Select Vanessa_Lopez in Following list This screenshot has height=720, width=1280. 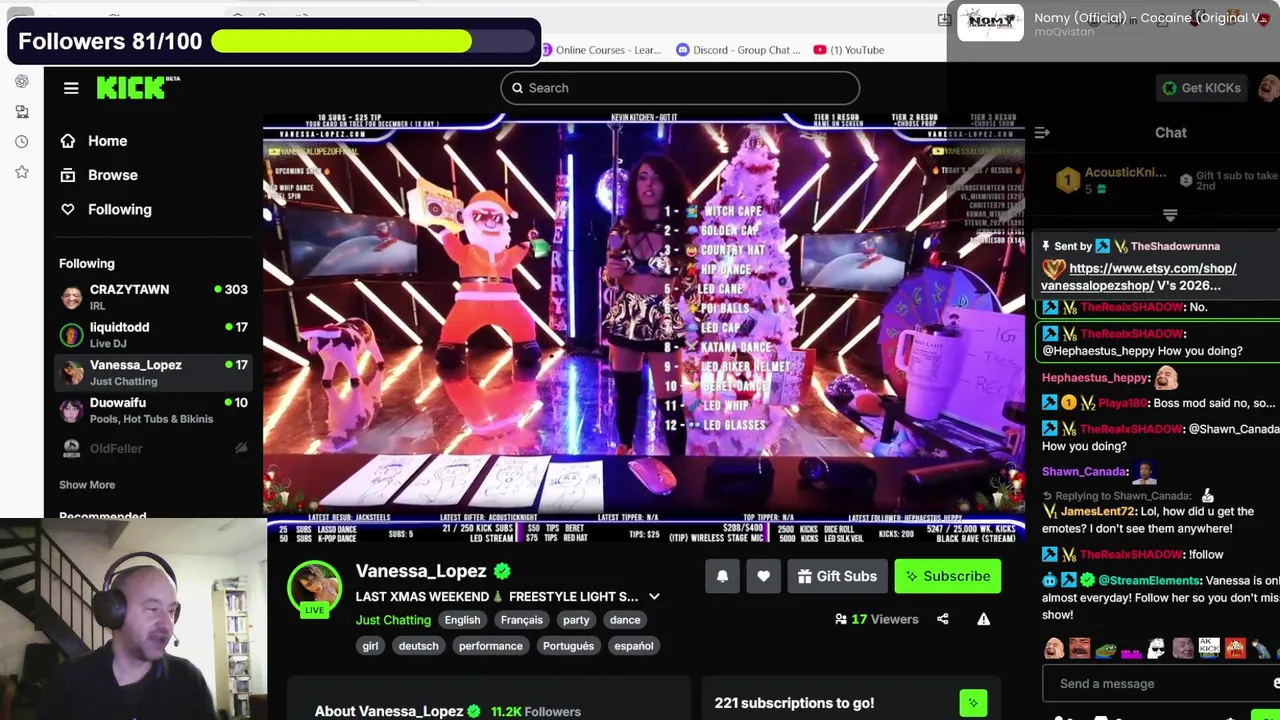point(153,372)
